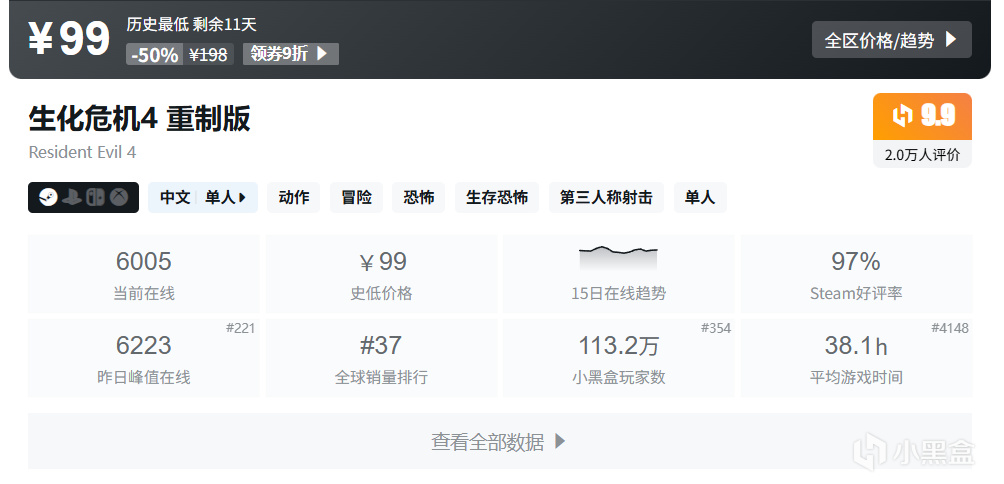Click the #354 rank label
The image size is (1004, 484).
(x=715, y=328)
